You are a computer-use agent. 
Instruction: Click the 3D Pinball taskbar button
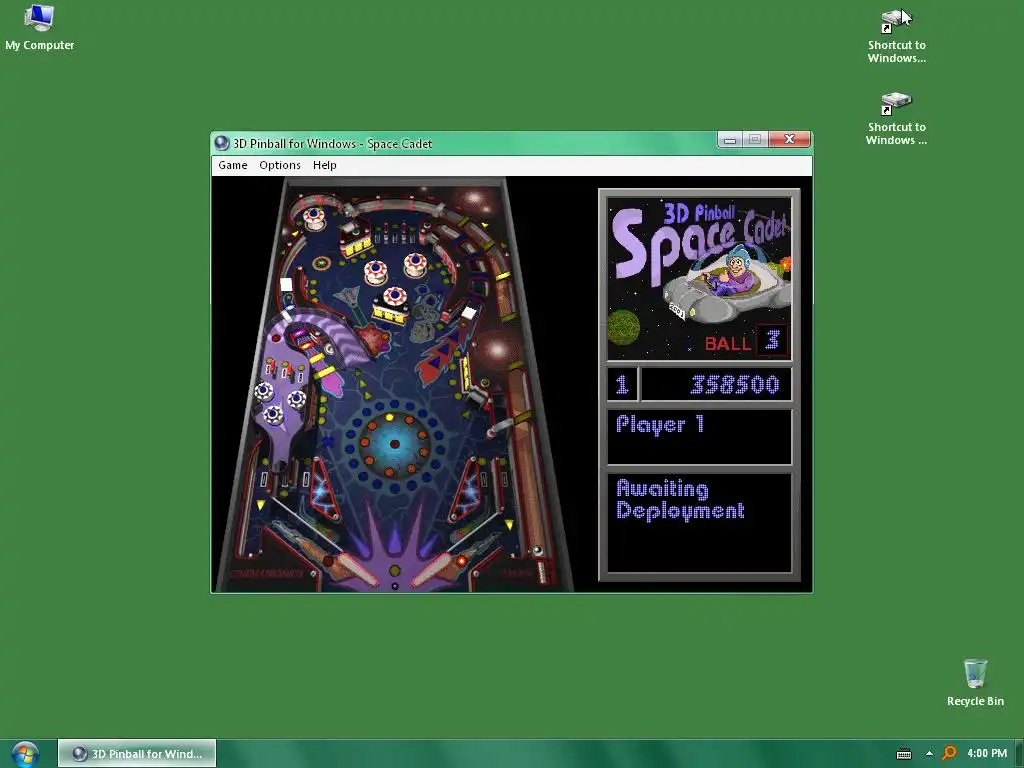137,754
